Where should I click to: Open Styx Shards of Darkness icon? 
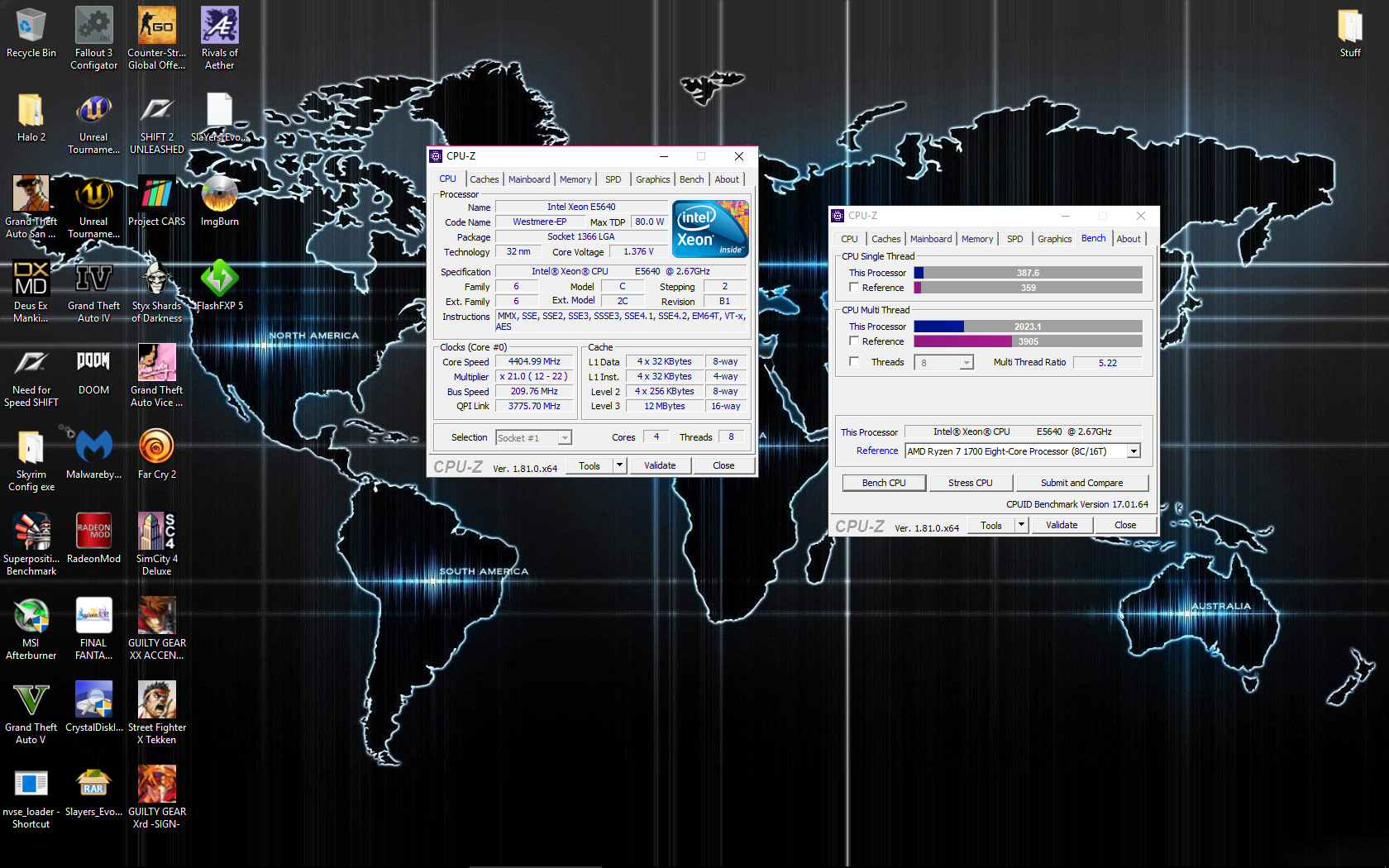click(157, 291)
